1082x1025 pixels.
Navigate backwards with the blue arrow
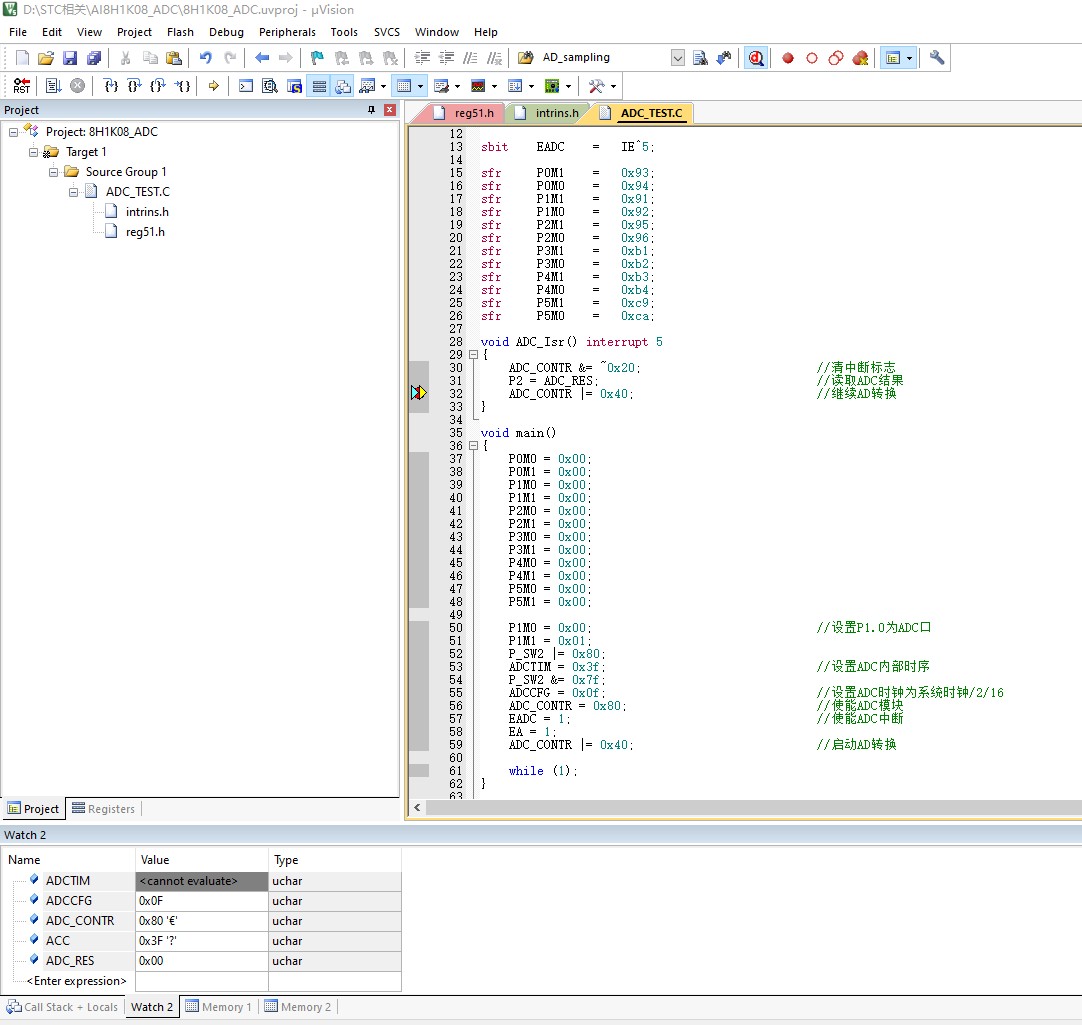[x=262, y=58]
